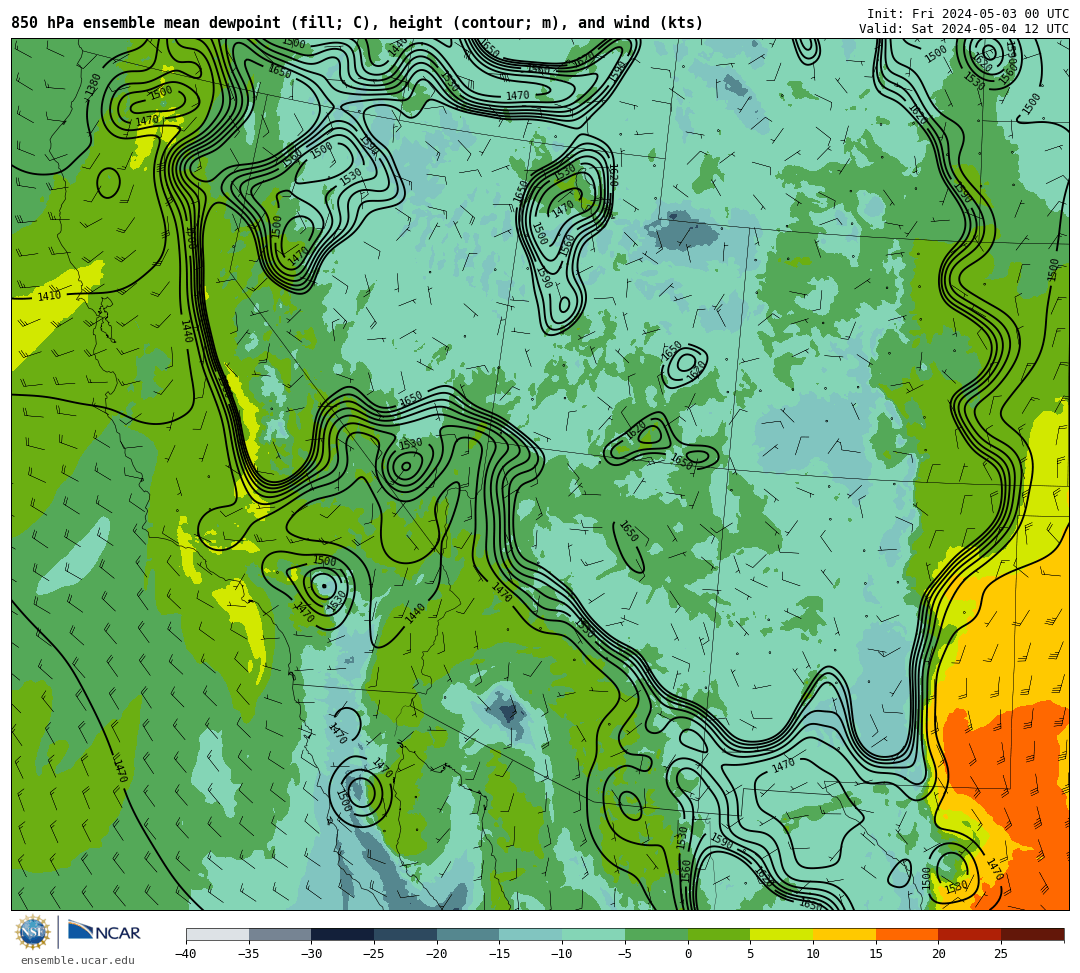Pick the yellow-green 5 to 10 colorbar swatch

point(782,934)
